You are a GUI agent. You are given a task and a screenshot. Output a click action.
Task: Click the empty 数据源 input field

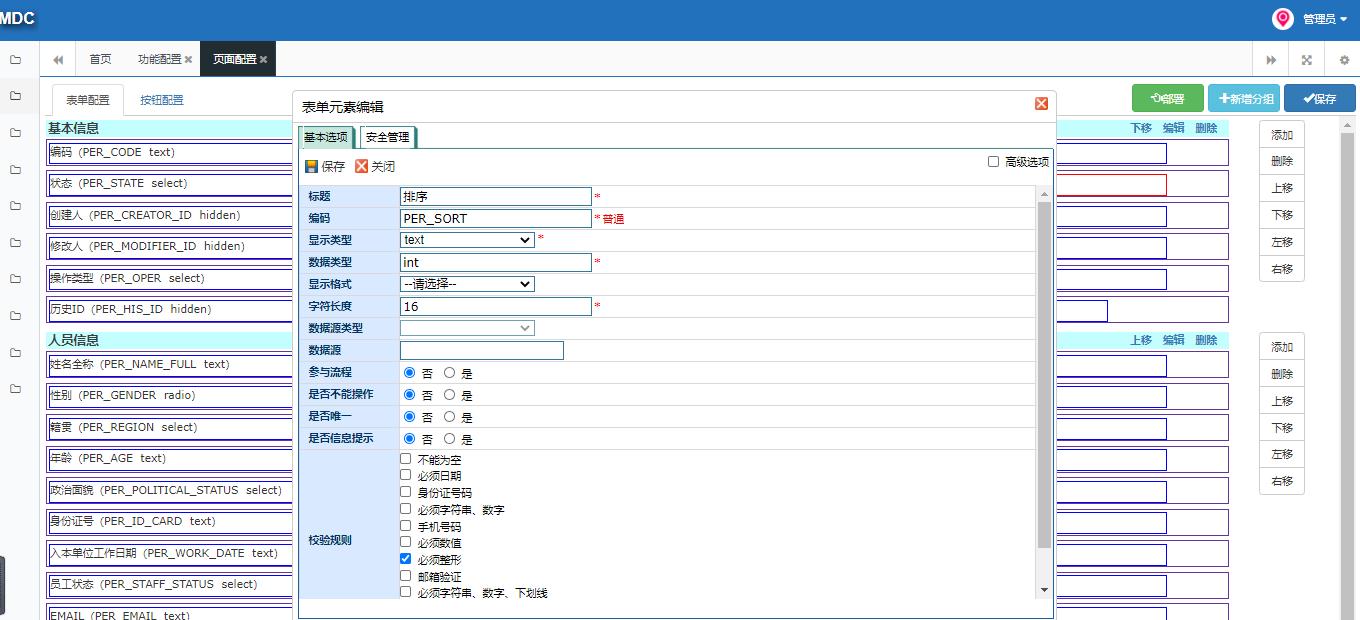482,350
